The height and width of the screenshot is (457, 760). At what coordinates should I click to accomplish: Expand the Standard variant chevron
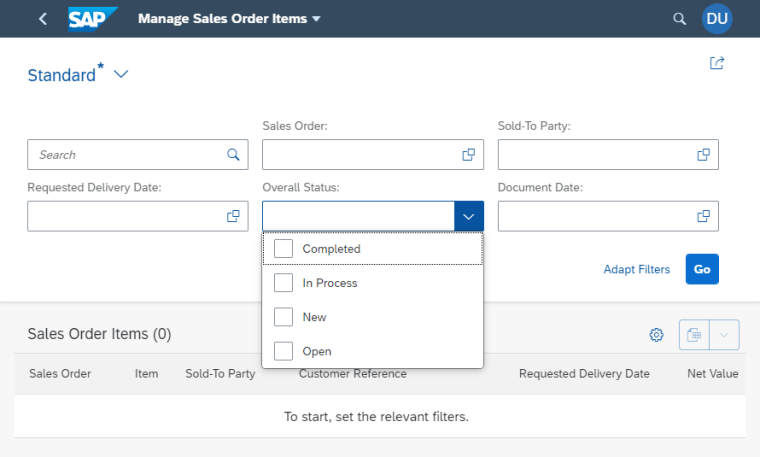[121, 75]
